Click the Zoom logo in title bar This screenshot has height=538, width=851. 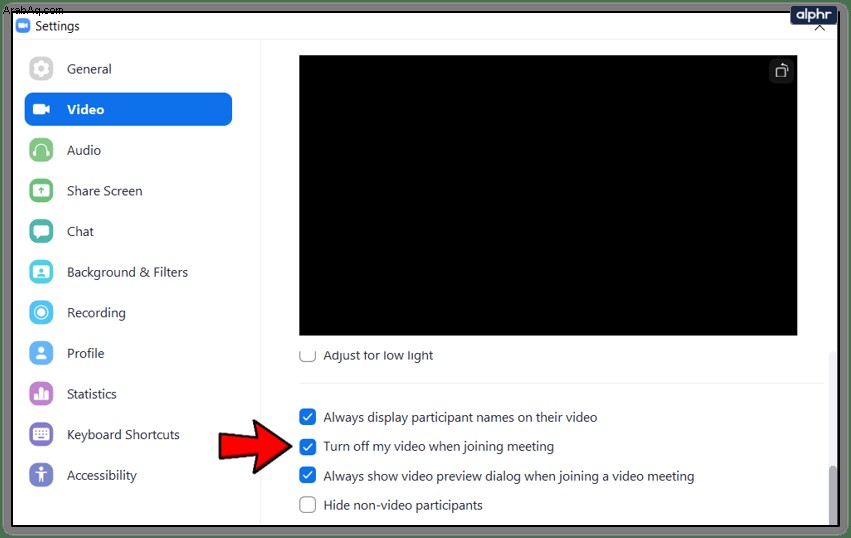(x=23, y=26)
